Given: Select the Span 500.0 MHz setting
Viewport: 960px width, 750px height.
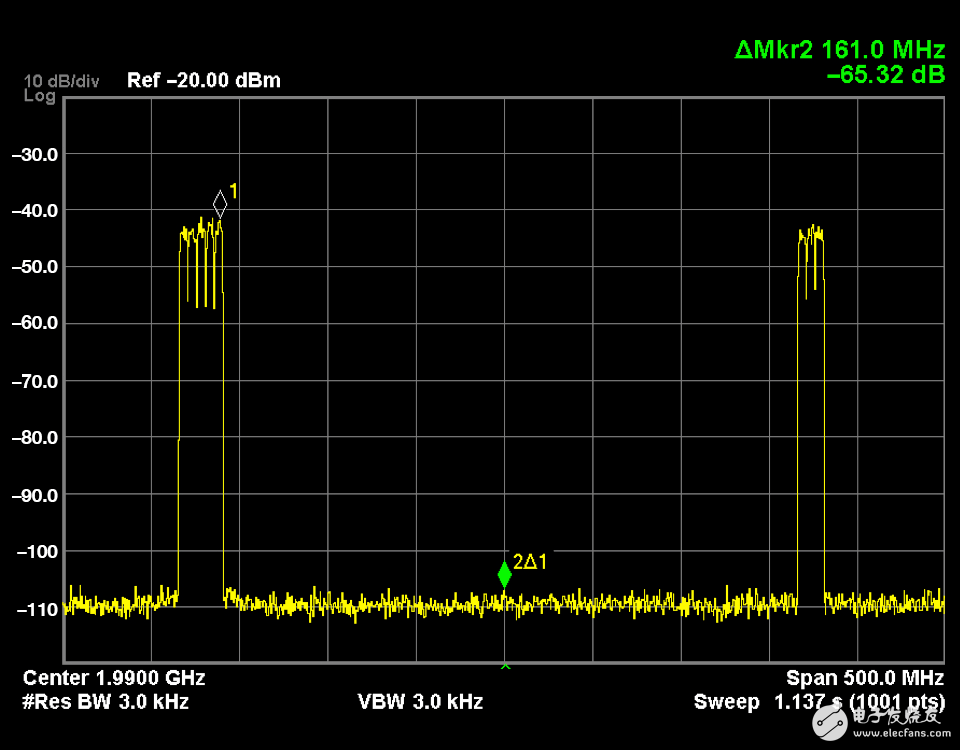Looking at the screenshot, I should tap(864, 677).
